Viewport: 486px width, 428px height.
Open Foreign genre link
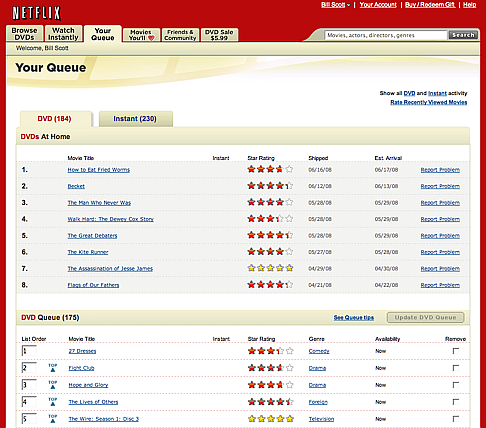coord(318,402)
